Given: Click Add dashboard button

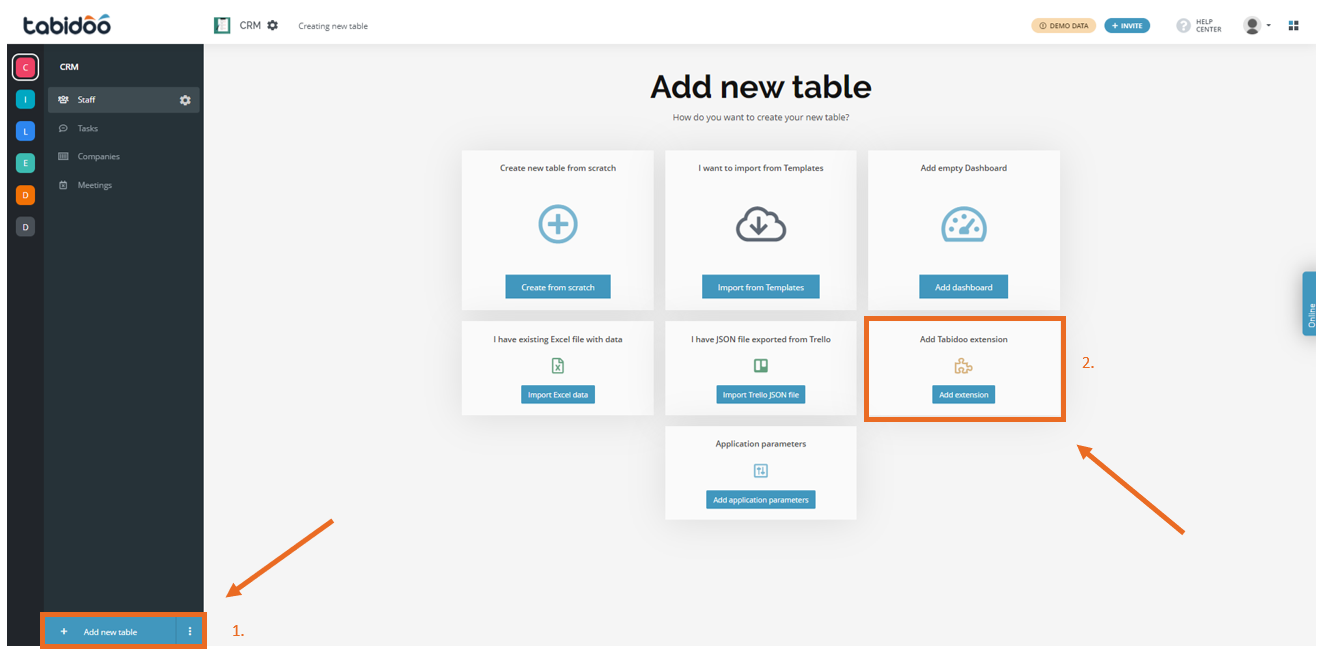Looking at the screenshot, I should click(x=964, y=287).
